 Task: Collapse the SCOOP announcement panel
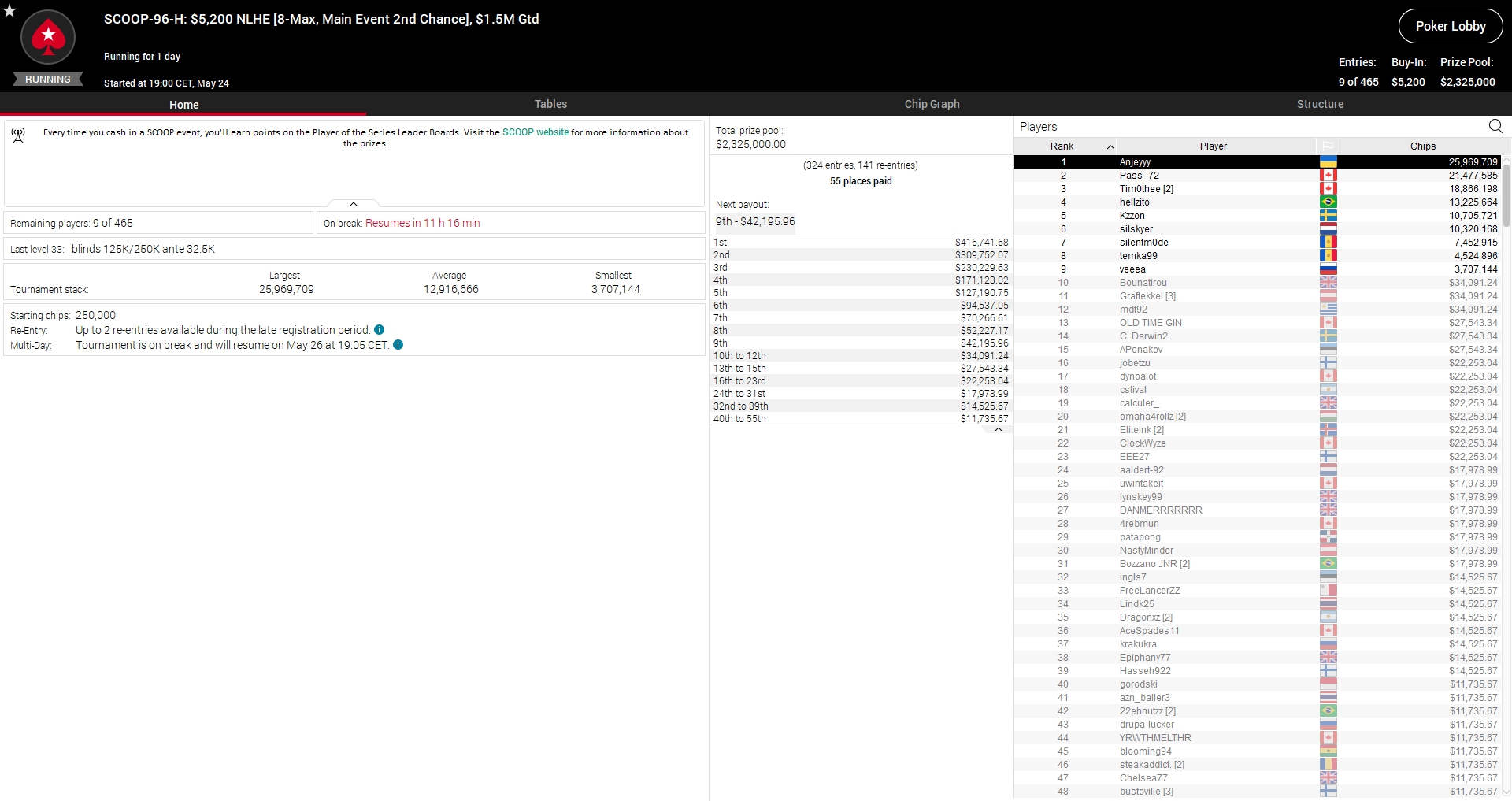pos(354,204)
